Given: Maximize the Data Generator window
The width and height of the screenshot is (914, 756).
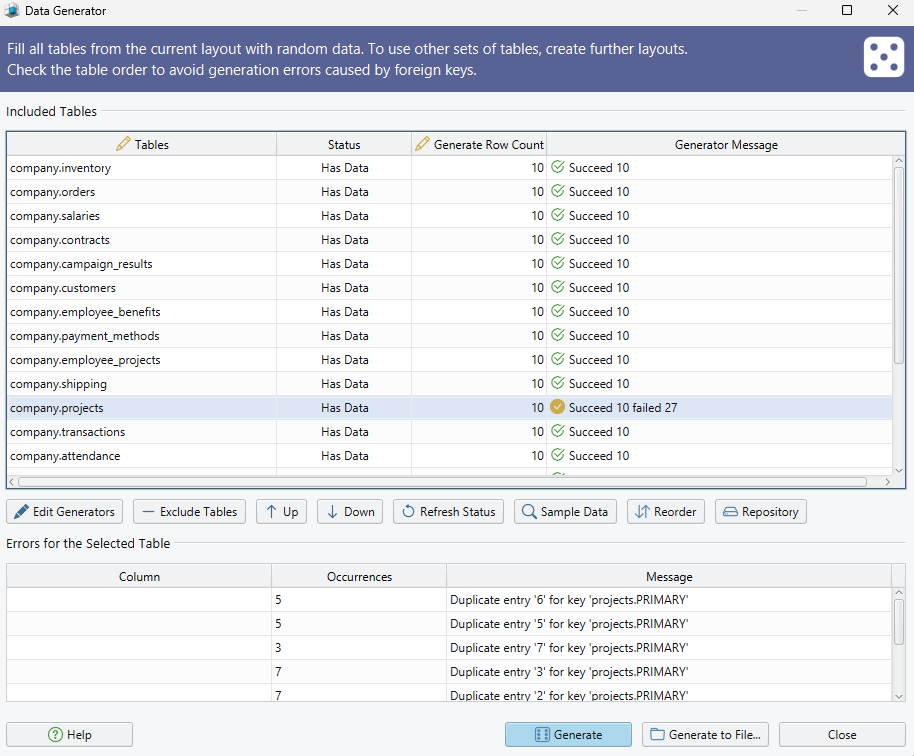Looking at the screenshot, I should point(847,10).
